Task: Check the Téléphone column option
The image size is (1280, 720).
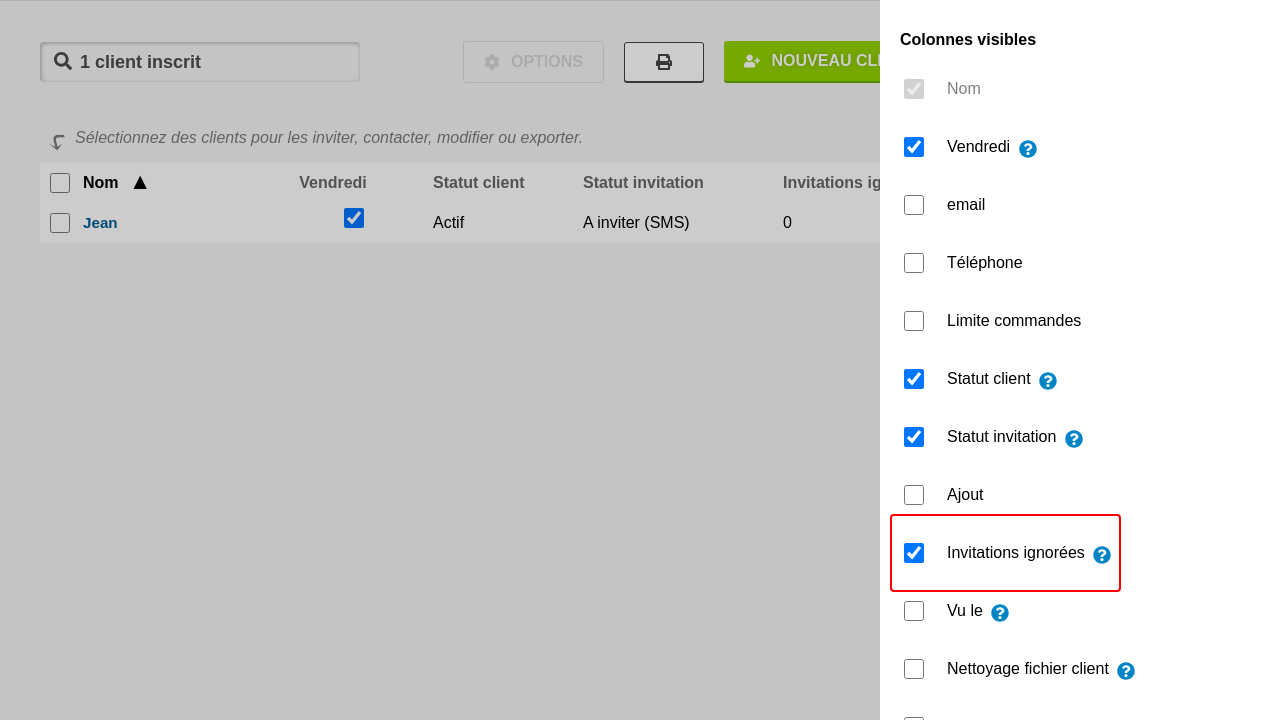Action: point(914,263)
